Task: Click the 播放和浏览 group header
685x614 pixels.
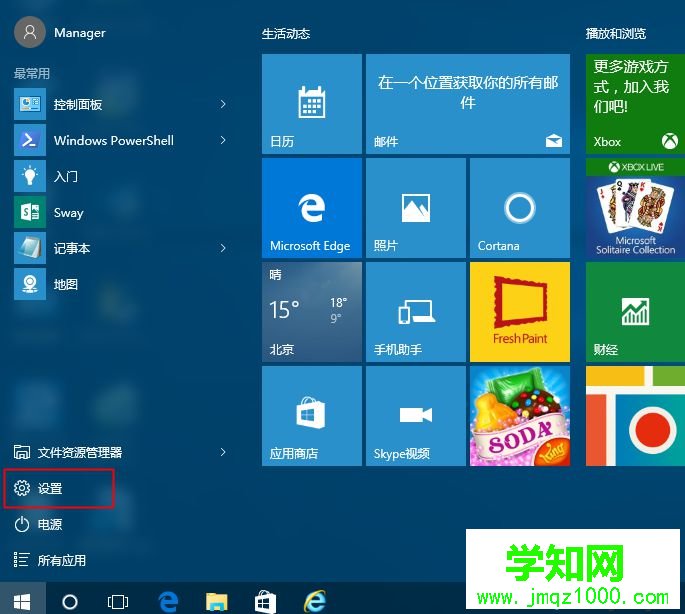Action: click(616, 34)
